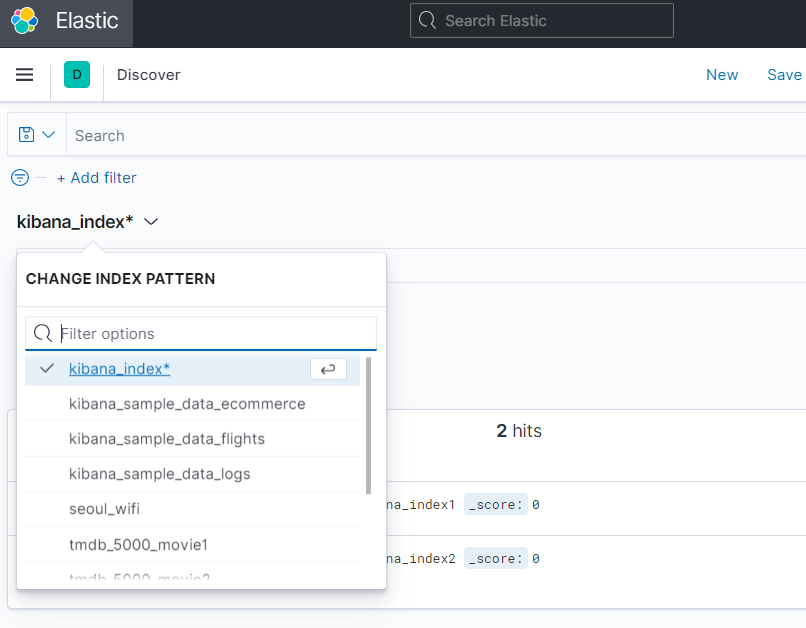Open the hamburger navigation menu
This screenshot has height=628, width=806.
pos(24,75)
